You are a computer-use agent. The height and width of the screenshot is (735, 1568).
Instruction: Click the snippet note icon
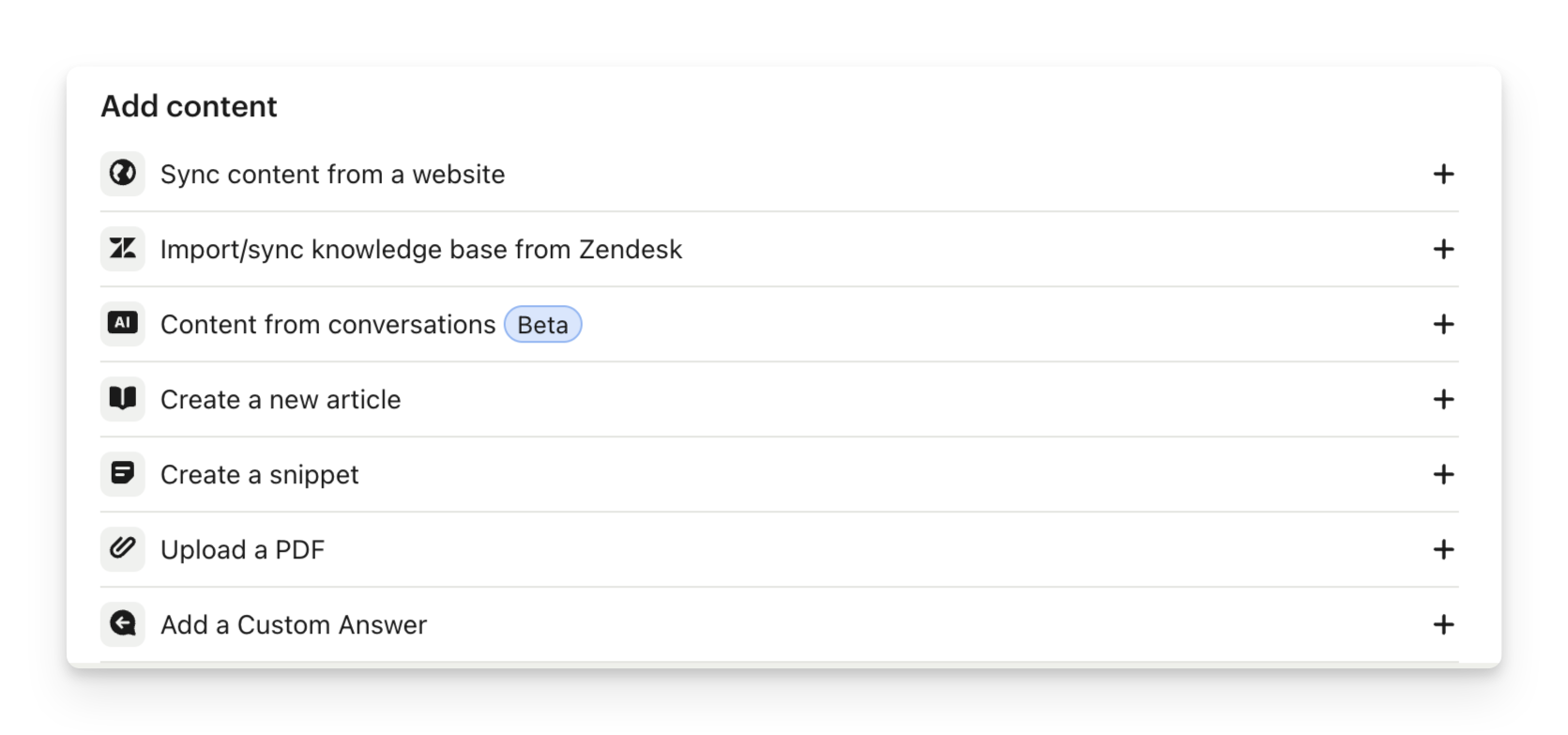123,474
